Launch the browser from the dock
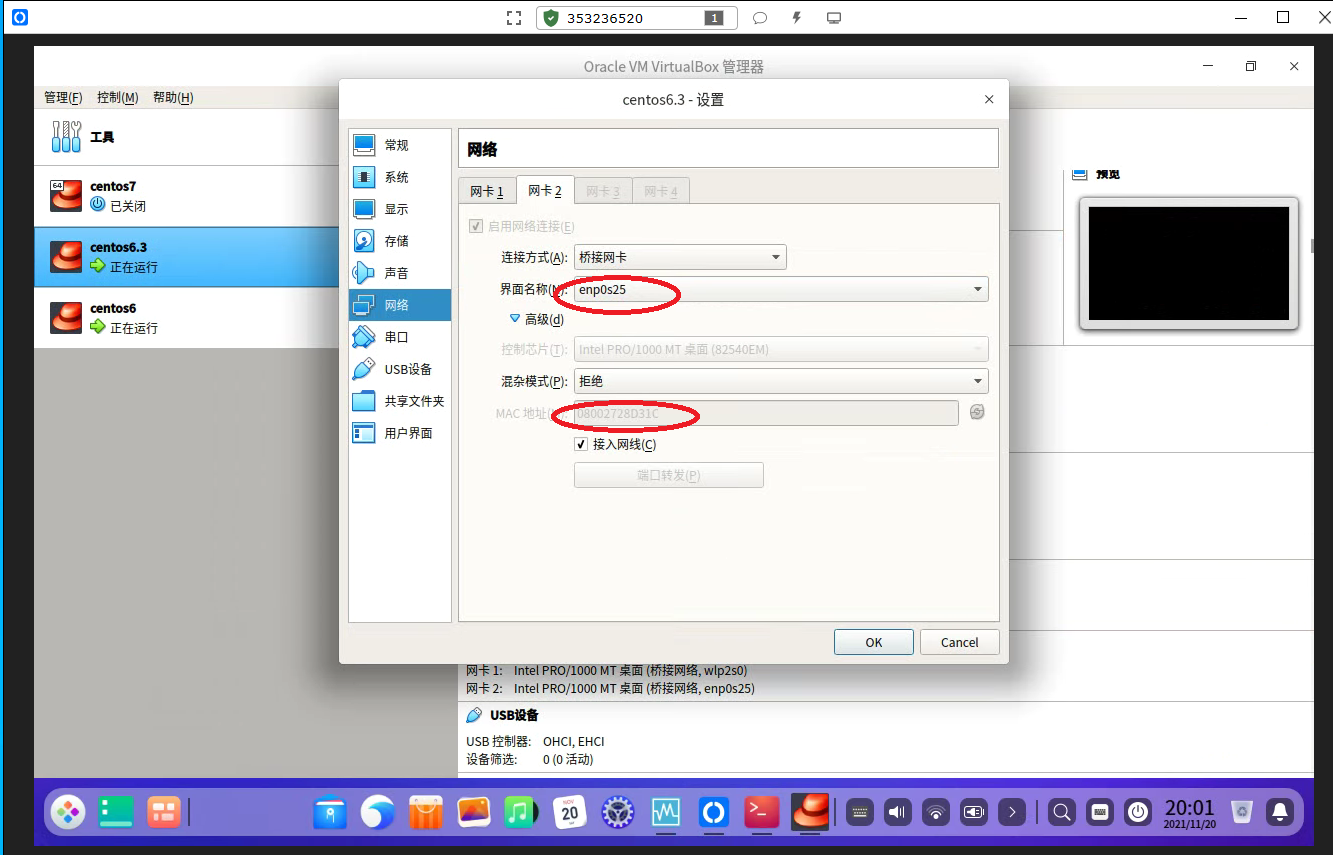Screen dimensions: 1333x855 pyautogui.click(x=377, y=812)
